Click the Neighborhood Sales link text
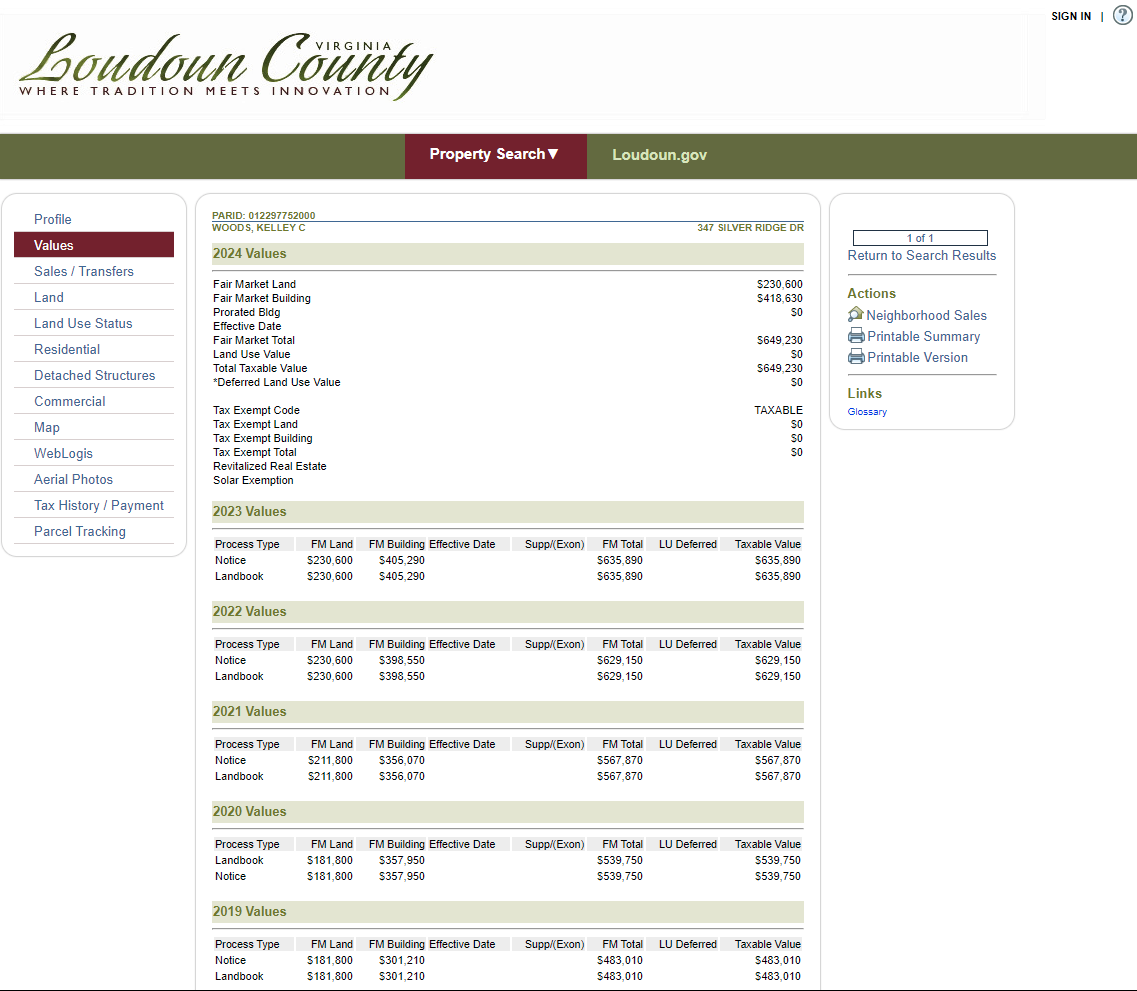The width and height of the screenshot is (1137, 991). 926,315
